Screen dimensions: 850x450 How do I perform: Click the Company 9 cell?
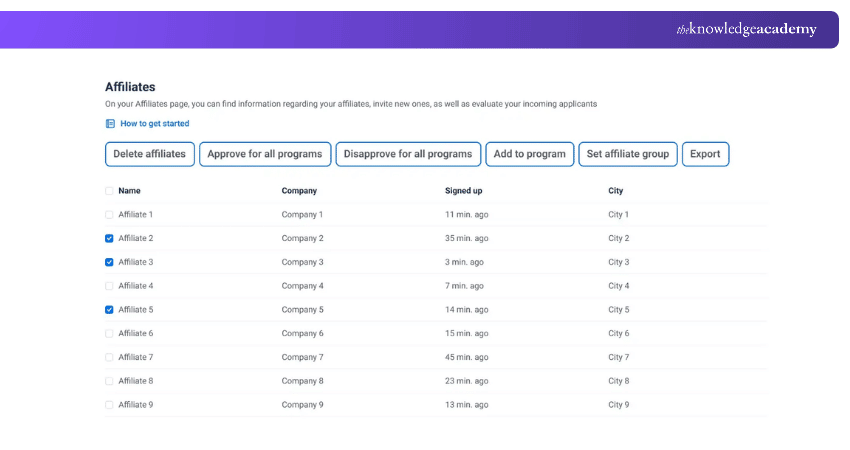(x=302, y=405)
